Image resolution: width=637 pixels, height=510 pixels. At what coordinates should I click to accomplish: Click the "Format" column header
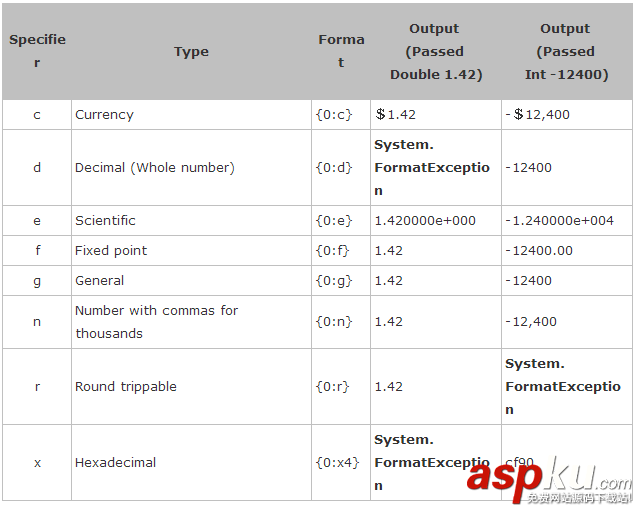(x=341, y=51)
